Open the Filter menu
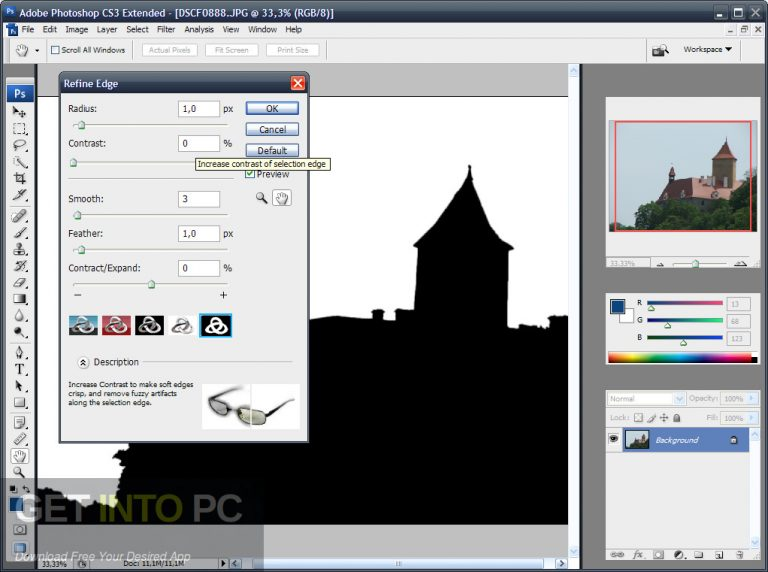This screenshot has height=572, width=768. 166,29
